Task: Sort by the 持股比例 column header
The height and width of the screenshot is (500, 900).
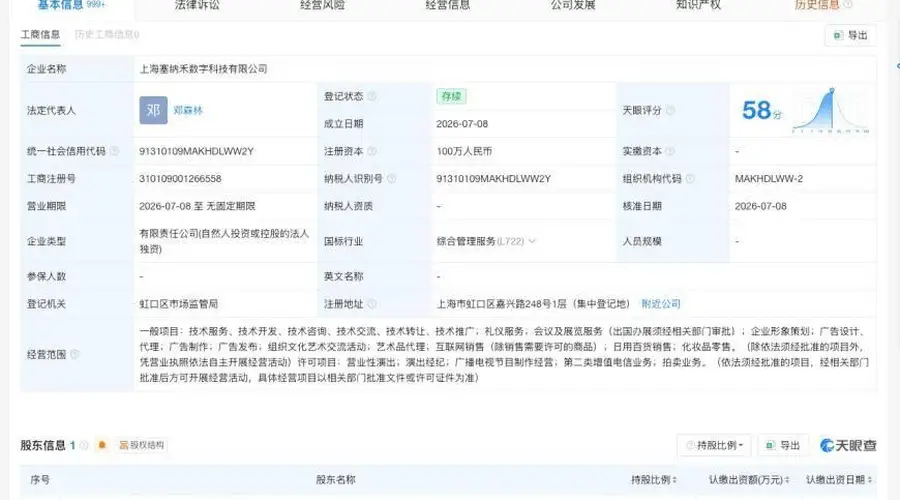Action: [x=654, y=479]
